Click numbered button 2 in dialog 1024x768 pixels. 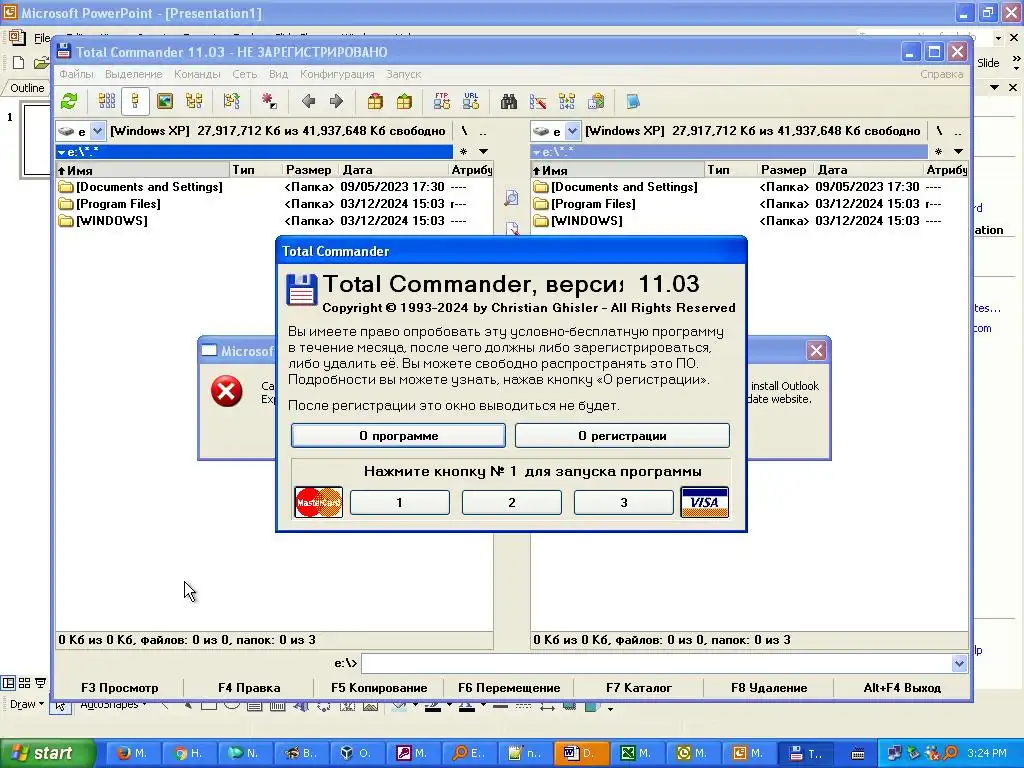coord(511,502)
